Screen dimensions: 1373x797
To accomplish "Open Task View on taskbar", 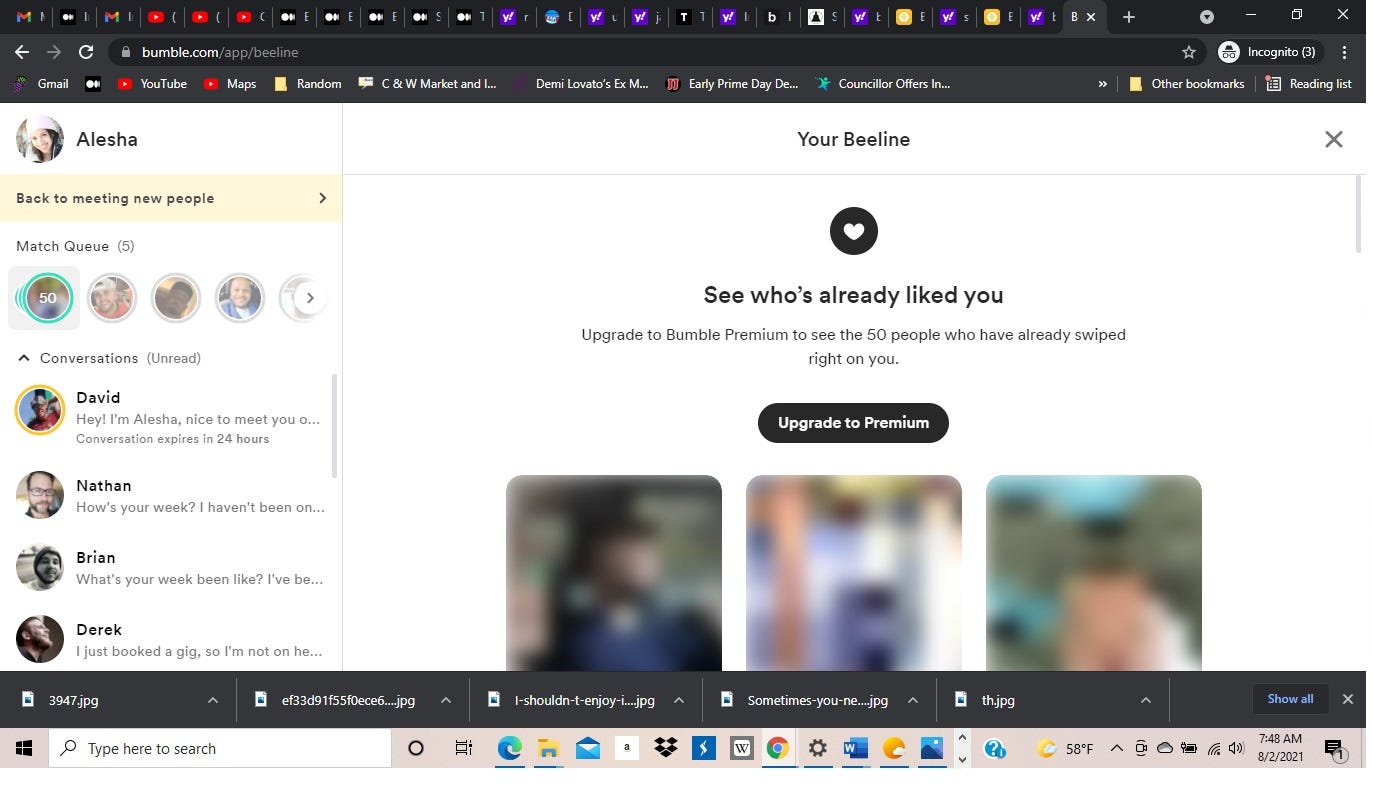I will point(463,748).
